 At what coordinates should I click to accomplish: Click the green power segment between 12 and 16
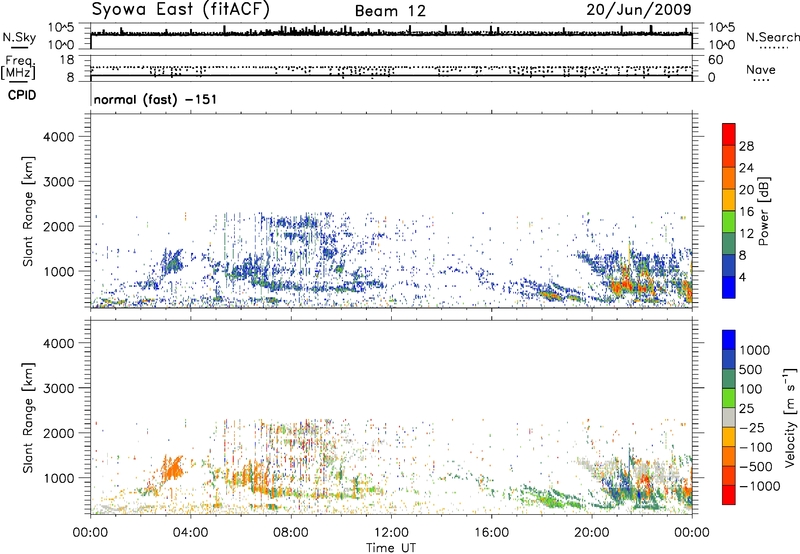(x=729, y=221)
